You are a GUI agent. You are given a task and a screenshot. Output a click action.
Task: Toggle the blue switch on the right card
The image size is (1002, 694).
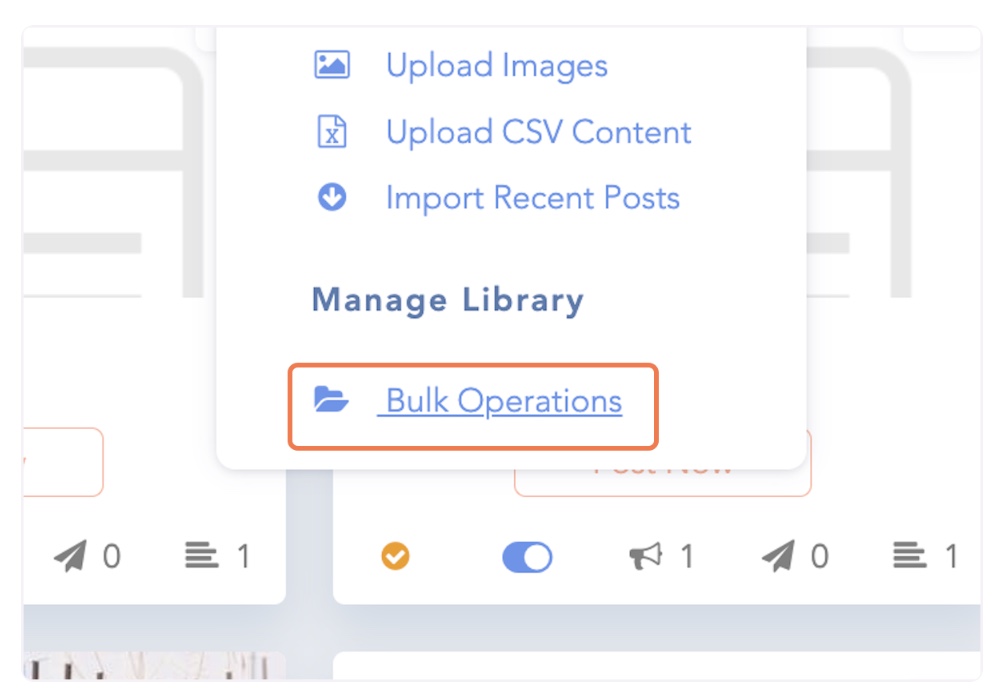(527, 556)
